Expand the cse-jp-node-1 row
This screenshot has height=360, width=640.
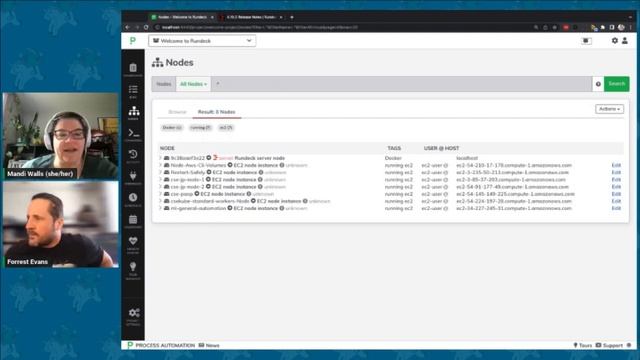pyautogui.click(x=160, y=180)
